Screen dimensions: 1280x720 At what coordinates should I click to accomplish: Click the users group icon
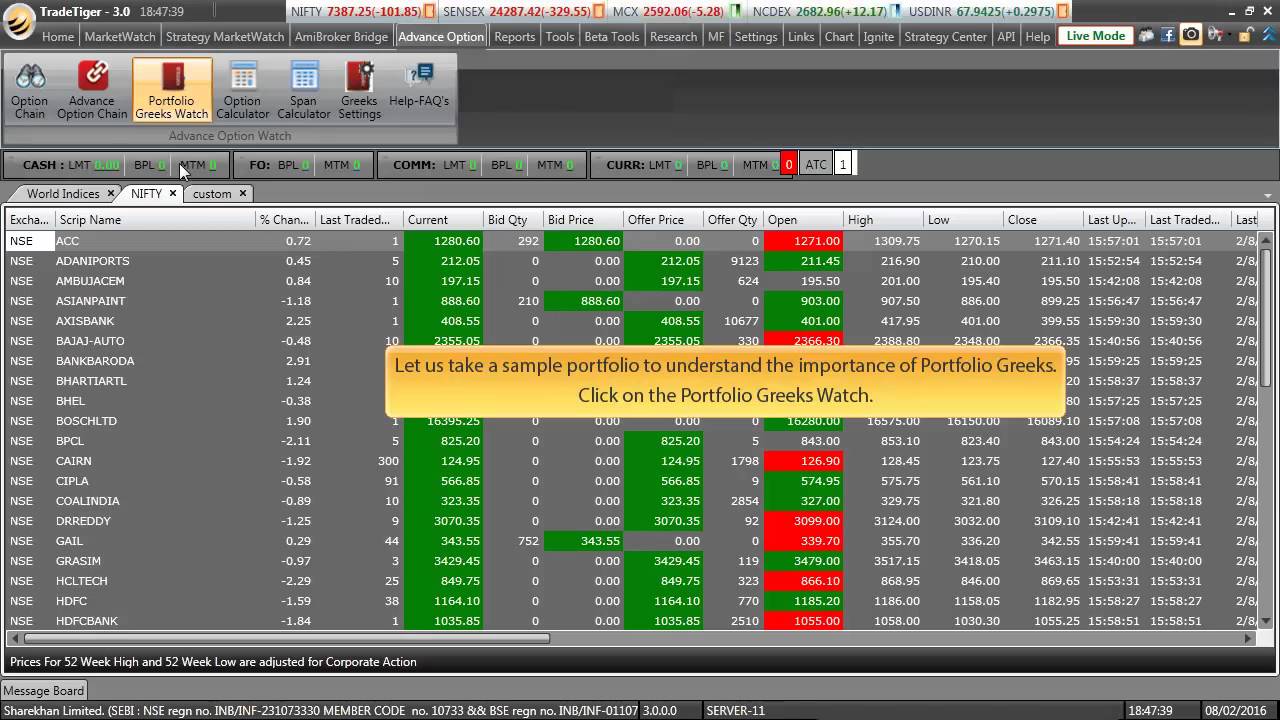click(x=1146, y=35)
